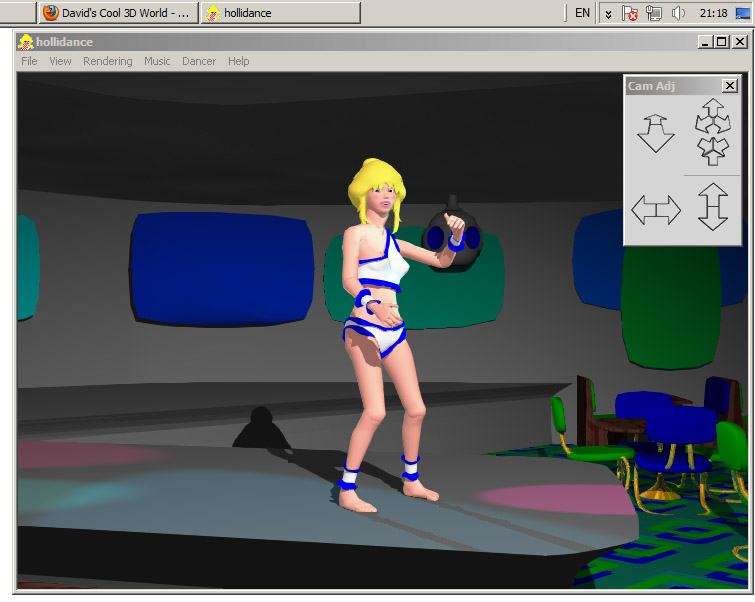Click the Cam Adj panel title bar
Image resolution: width=755 pixels, height=602 pixels.
point(674,86)
